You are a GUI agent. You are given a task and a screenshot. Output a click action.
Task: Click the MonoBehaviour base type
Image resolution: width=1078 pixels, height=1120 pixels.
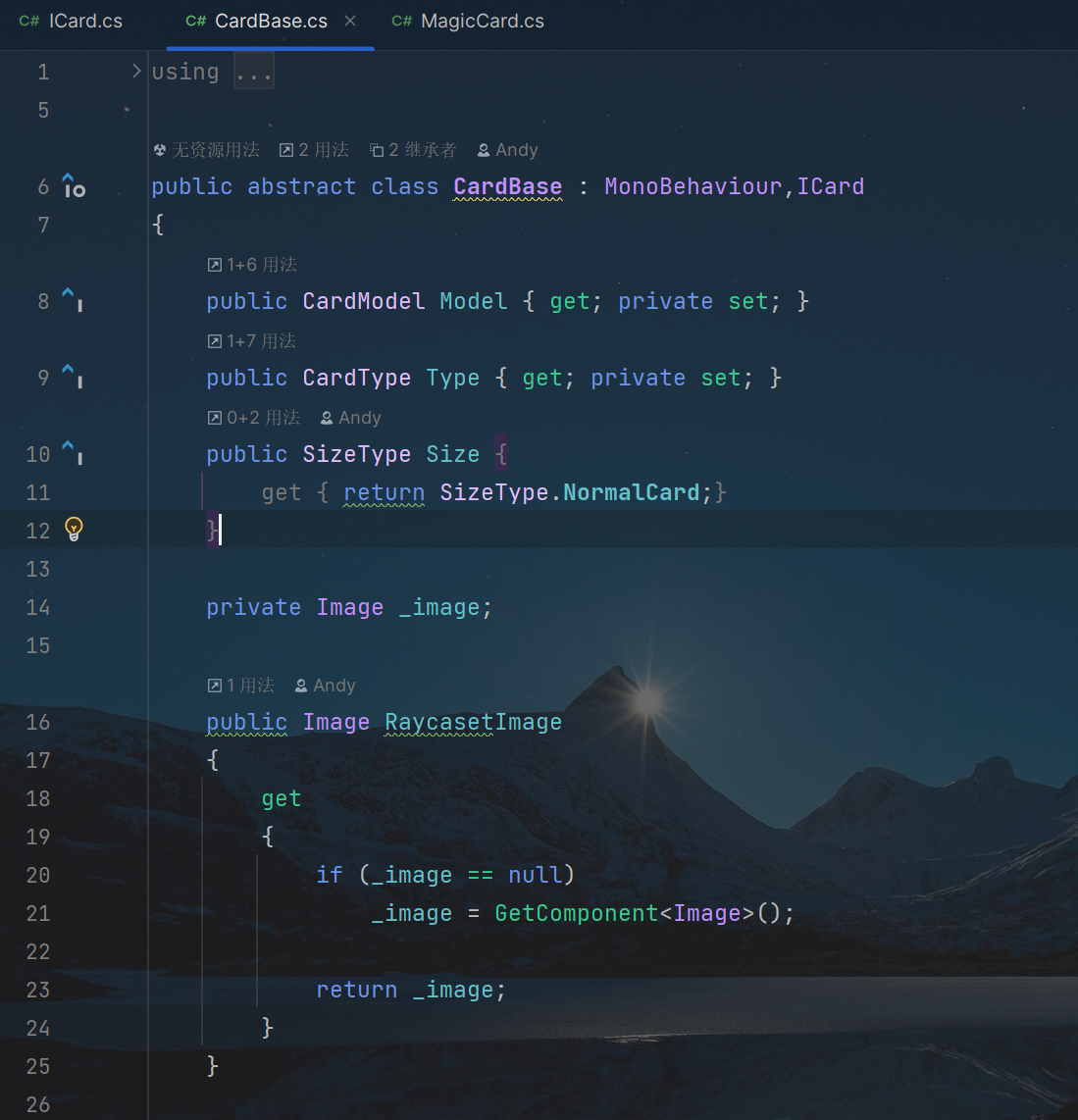click(693, 186)
